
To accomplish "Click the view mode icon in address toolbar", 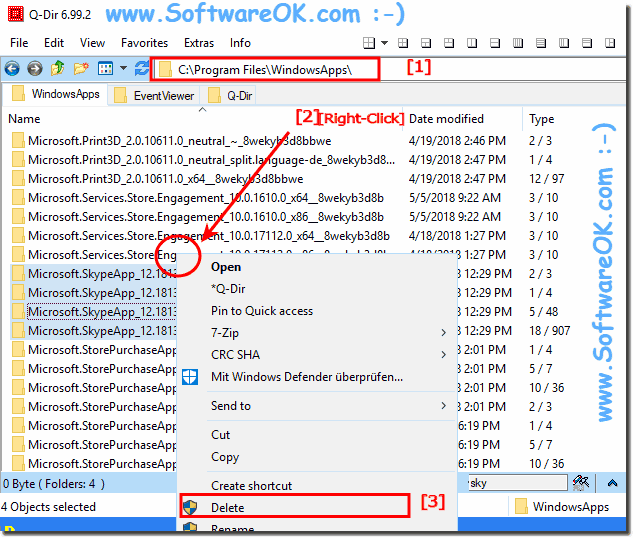I will tap(105, 69).
